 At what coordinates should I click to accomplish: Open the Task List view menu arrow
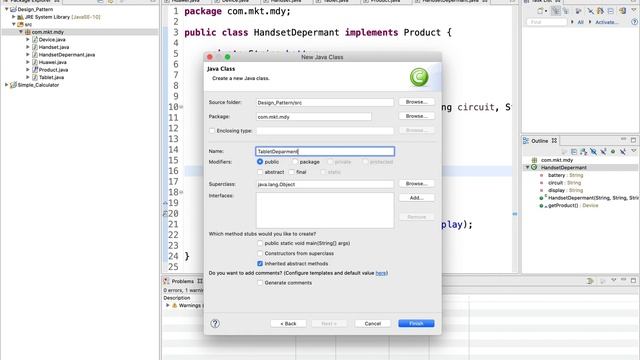point(634,10)
